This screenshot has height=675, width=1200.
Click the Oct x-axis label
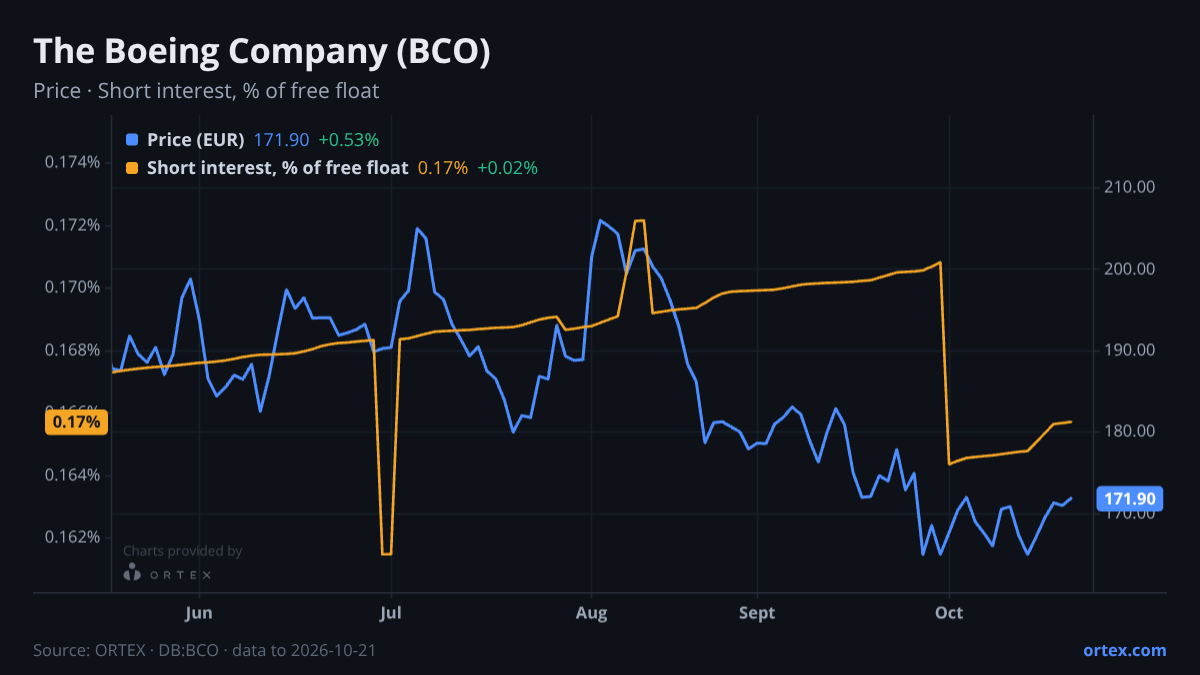(949, 613)
